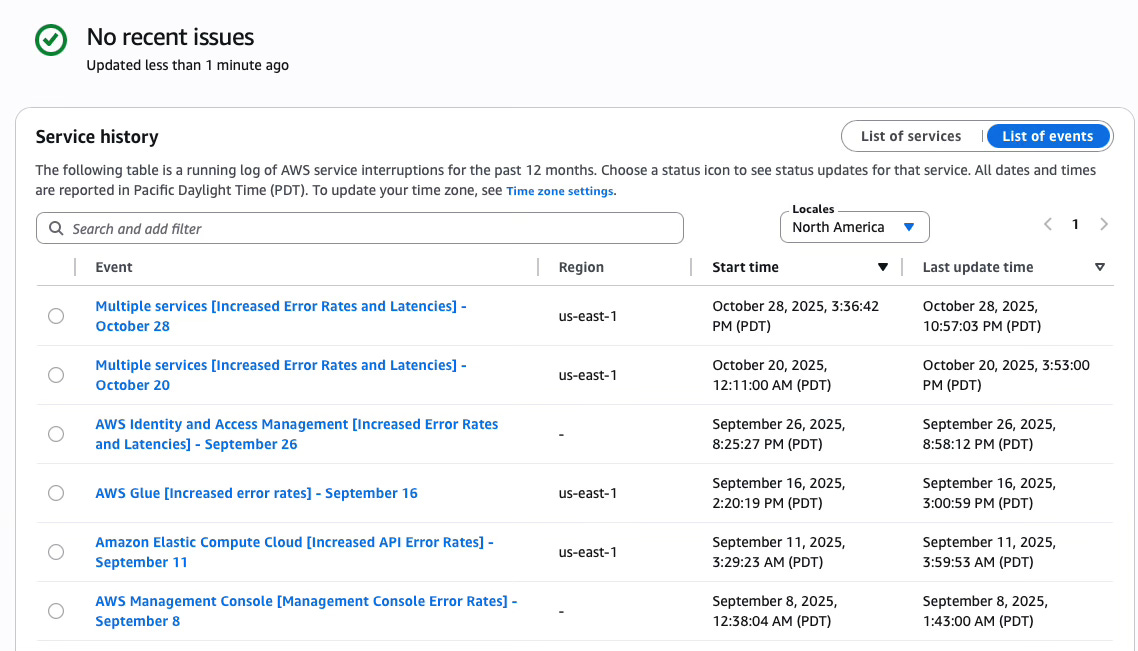This screenshot has width=1138, height=651.
Task: Click start time September 16, 2025, 2:20:19 PM
Action: click(779, 493)
